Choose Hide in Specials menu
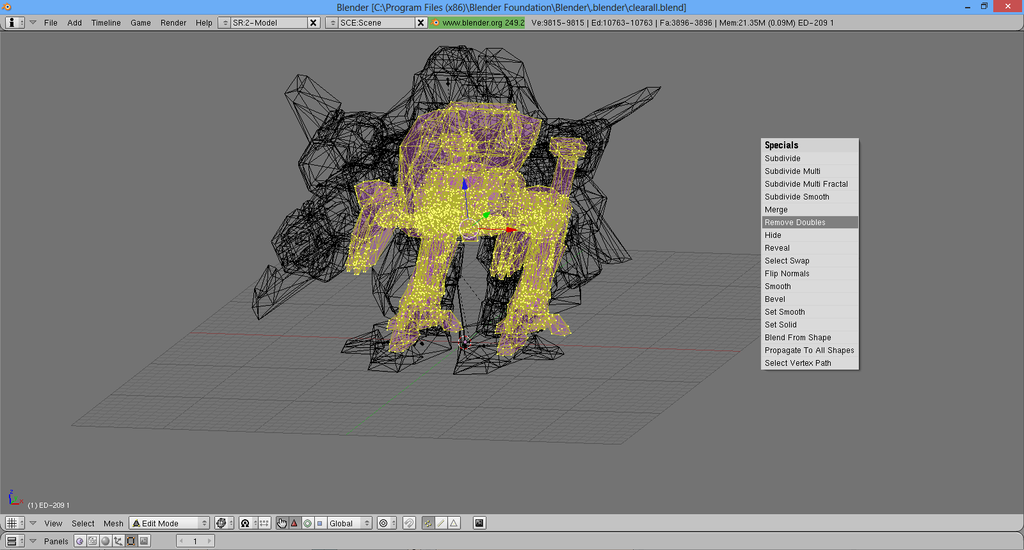Screen dimensions: 1024x550 [810, 235]
